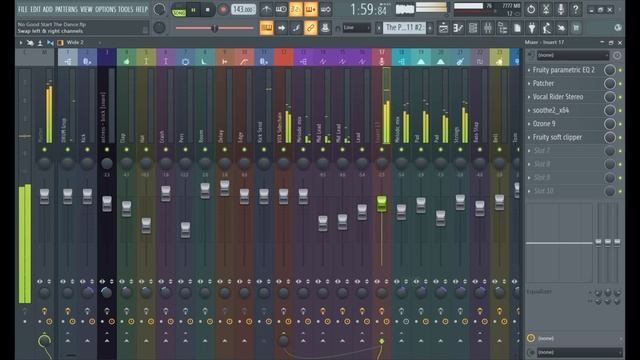Open the Vocal Rider Stereo plugin
This screenshot has width=640, height=360.
coord(558,97)
